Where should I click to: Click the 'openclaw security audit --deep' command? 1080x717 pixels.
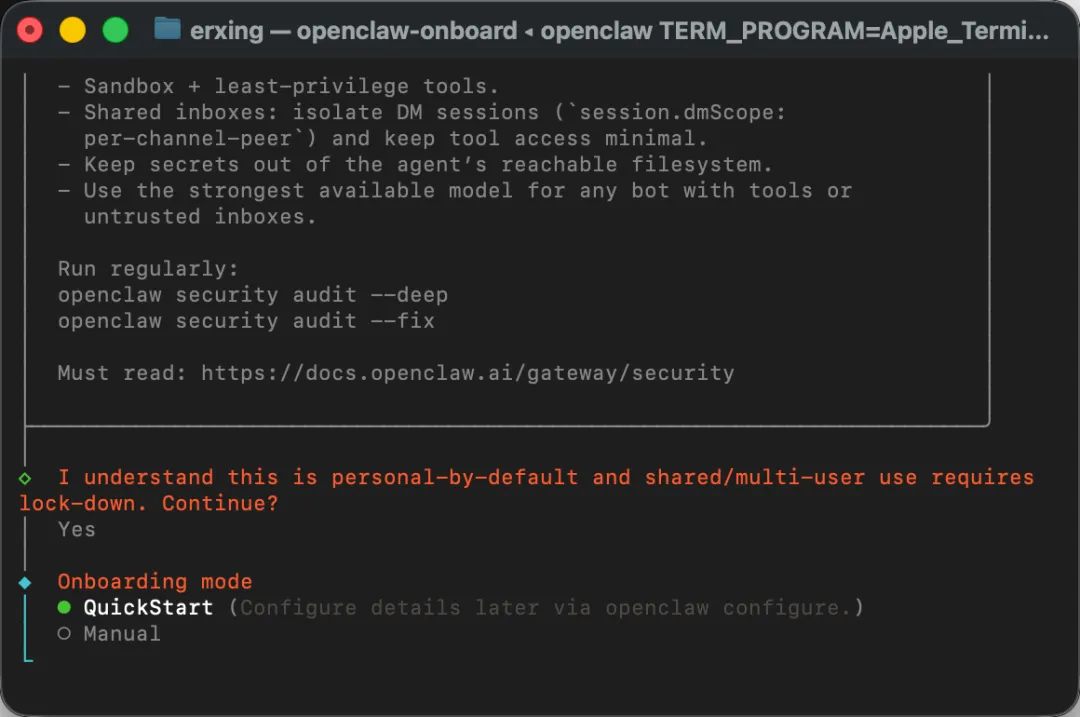(252, 295)
